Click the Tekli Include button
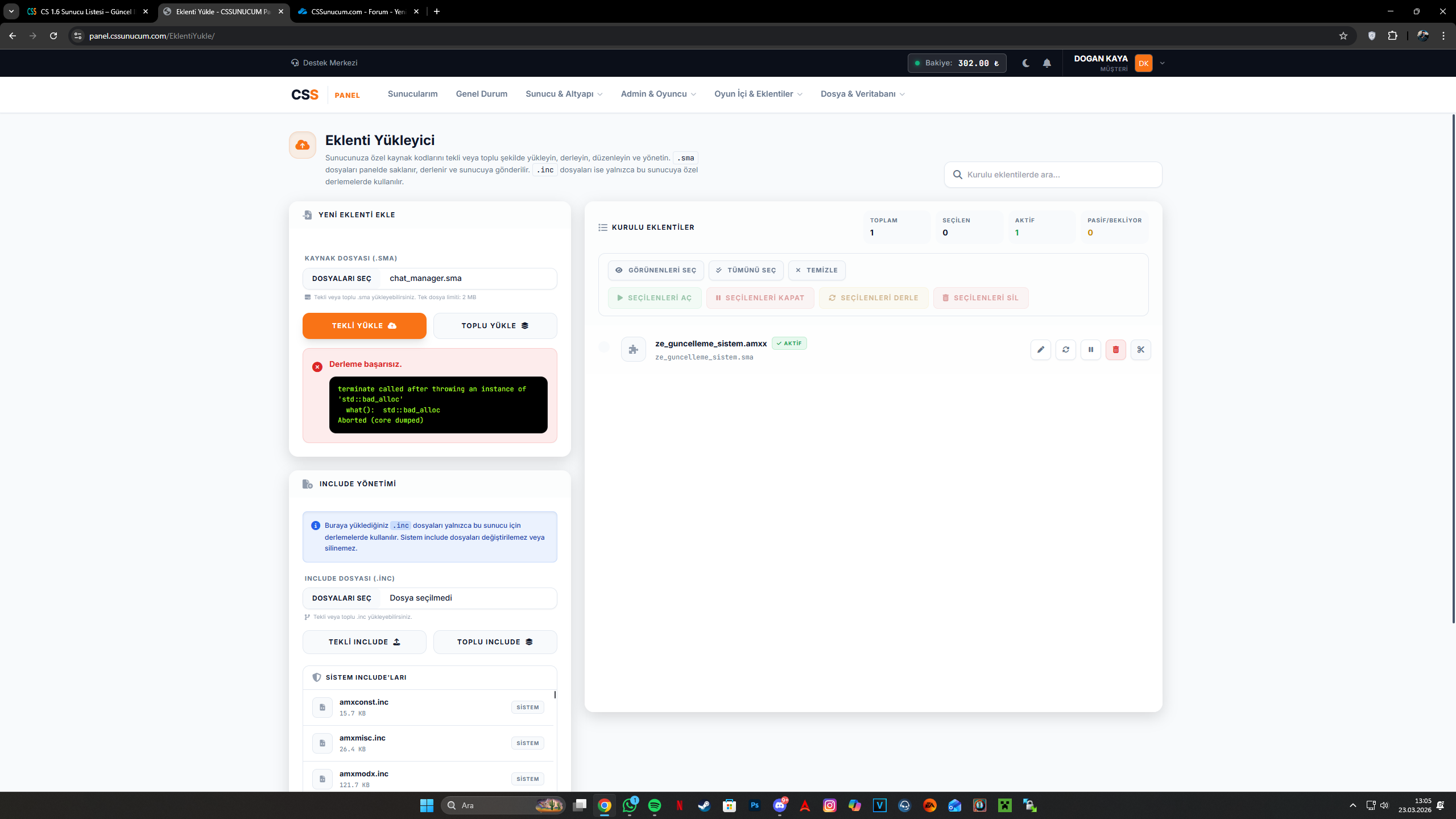Image resolution: width=1456 pixels, height=819 pixels. (364, 642)
